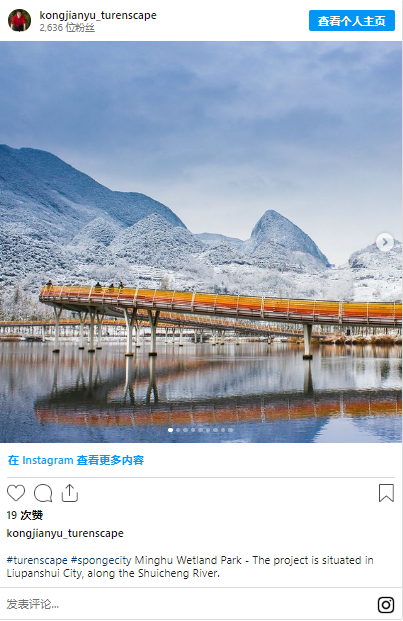
Task: Open the #turenscape hashtag
Action: (x=37, y=560)
